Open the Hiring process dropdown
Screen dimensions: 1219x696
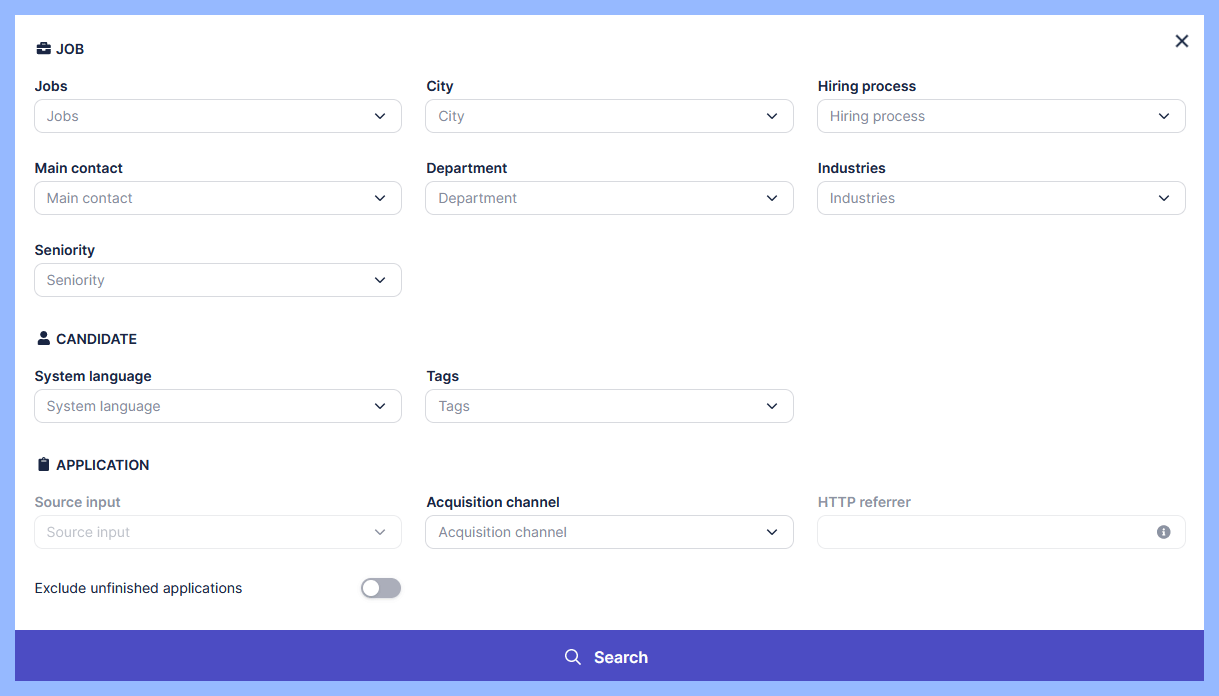point(1001,116)
